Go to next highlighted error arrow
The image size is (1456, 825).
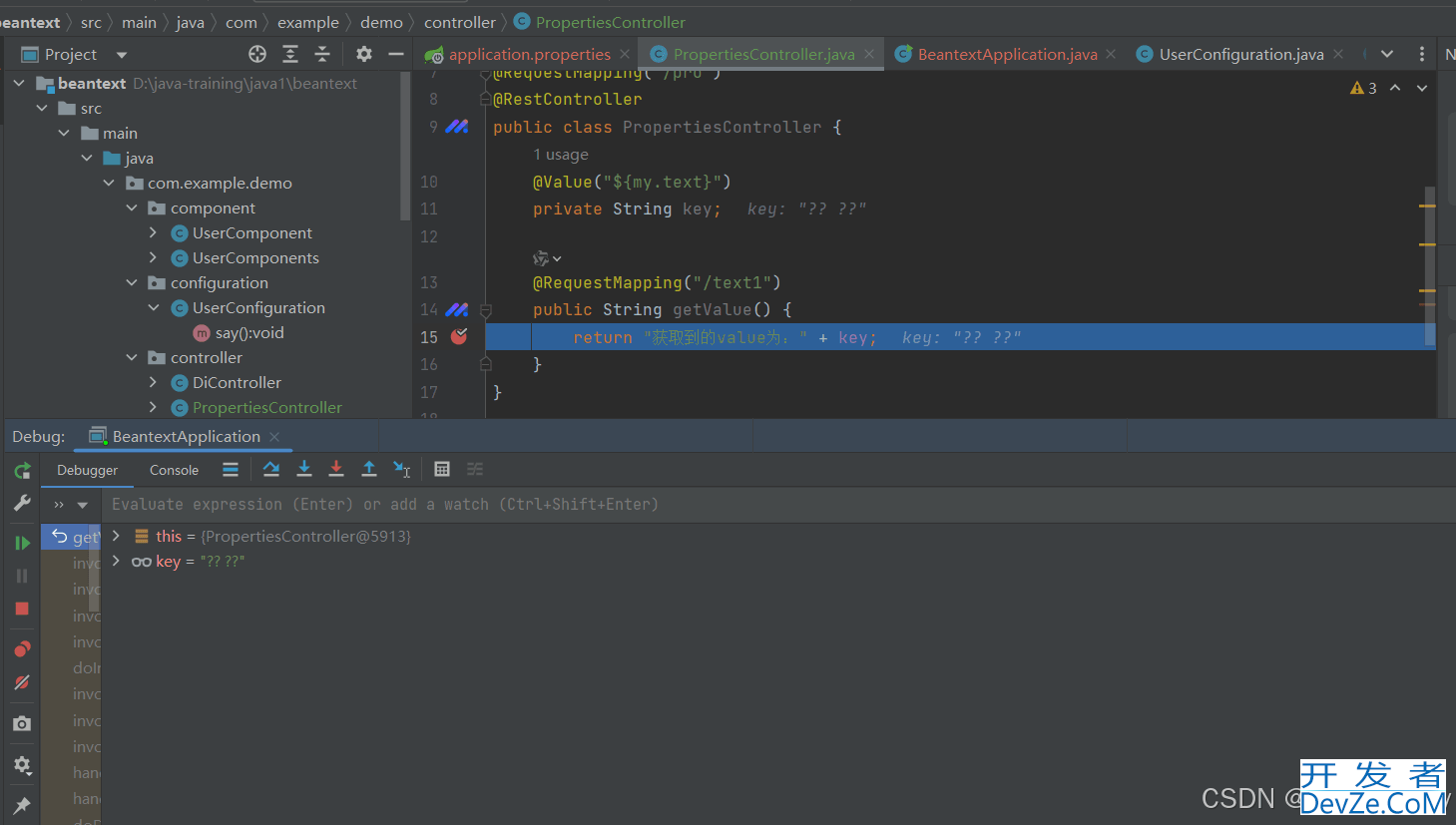coord(1422,88)
